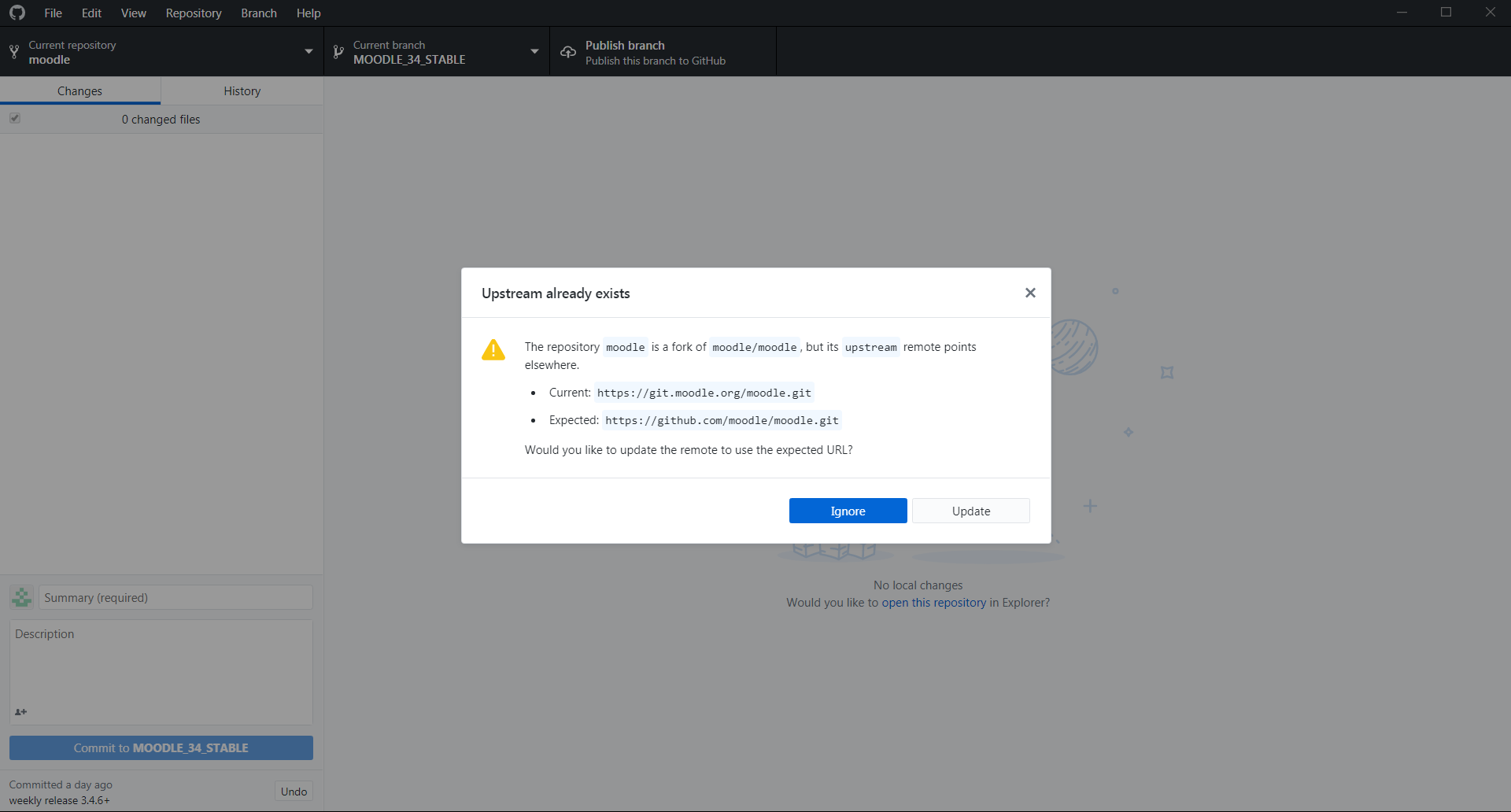This screenshot has height=812, width=1511.
Task: Minimize the GitHub Desktop window
Action: click(1402, 13)
